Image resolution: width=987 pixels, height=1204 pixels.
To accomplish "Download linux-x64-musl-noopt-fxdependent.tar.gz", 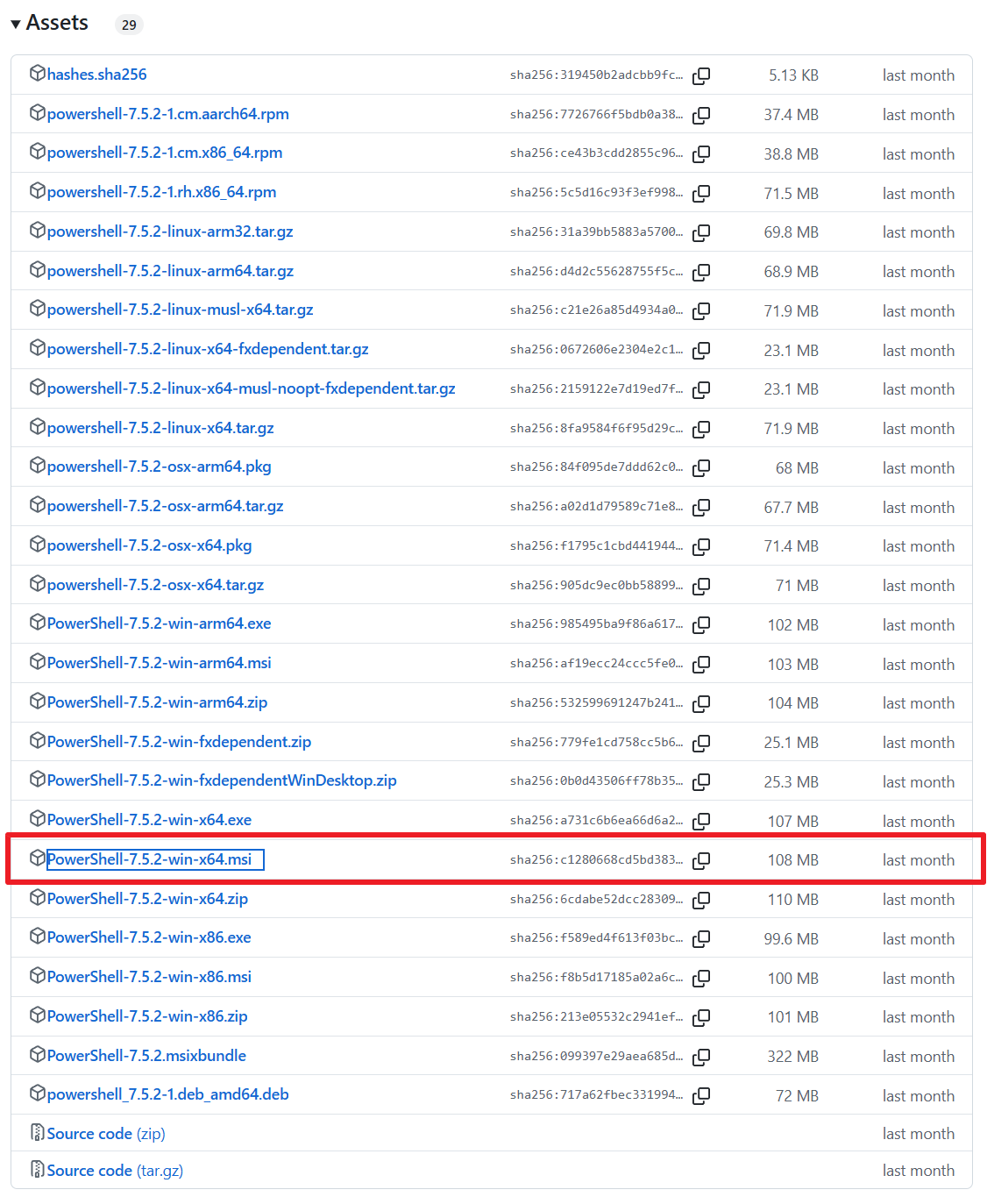I will [252, 388].
